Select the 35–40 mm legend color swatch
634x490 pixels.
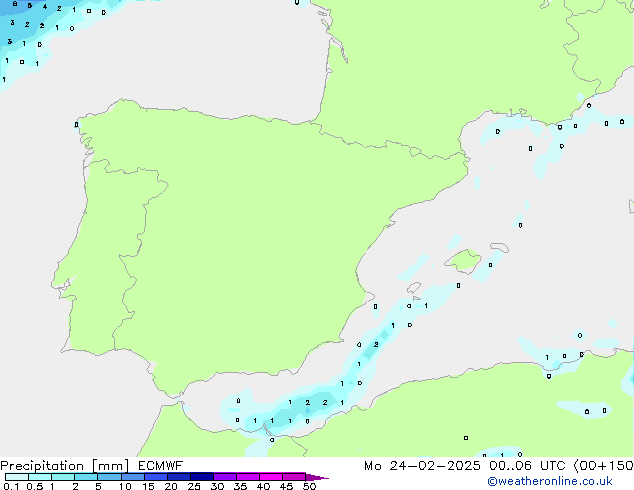point(247,477)
